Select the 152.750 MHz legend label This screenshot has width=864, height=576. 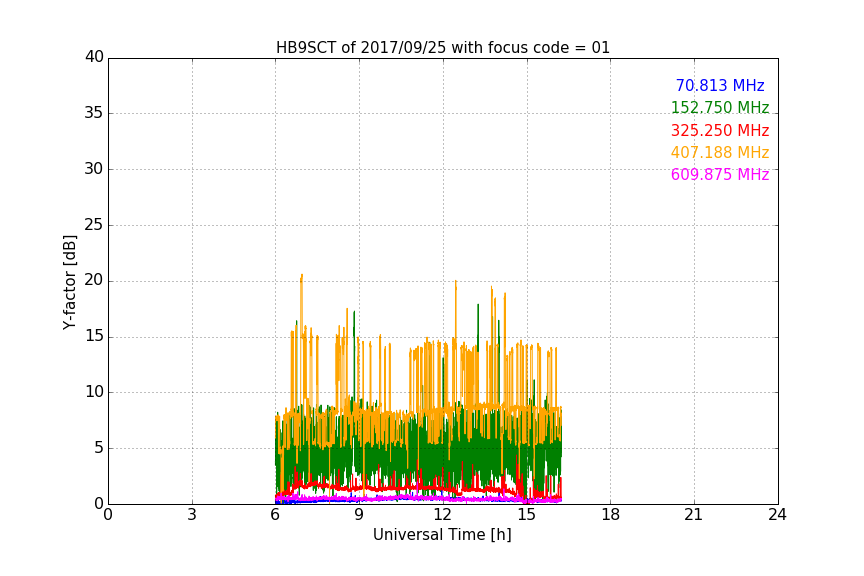720,107
